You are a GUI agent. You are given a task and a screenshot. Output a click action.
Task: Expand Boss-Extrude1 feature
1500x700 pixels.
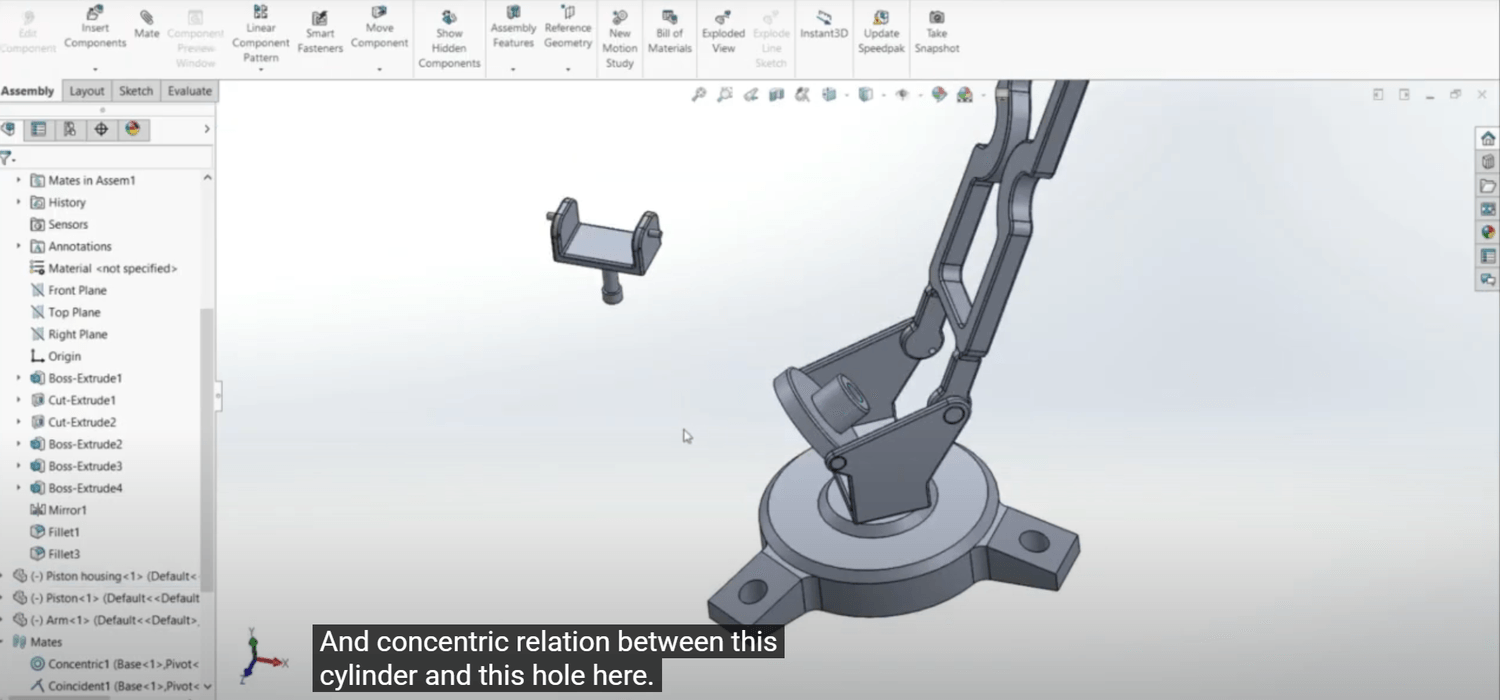point(18,378)
